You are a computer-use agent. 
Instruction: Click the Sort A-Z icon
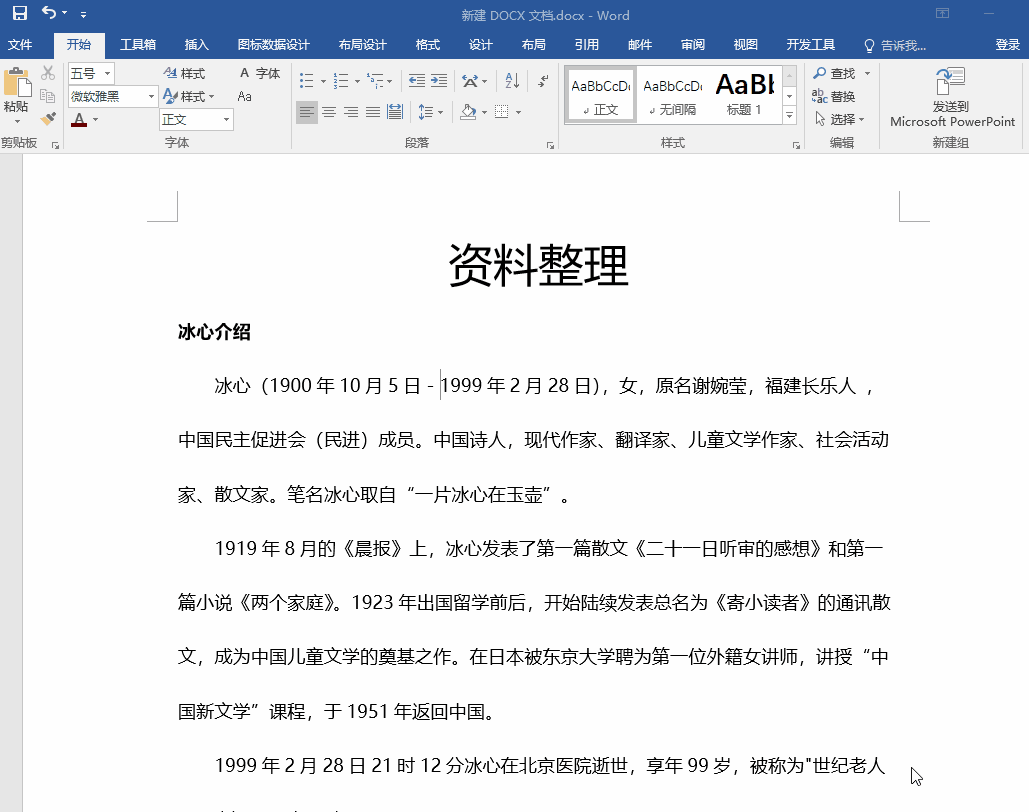513,81
